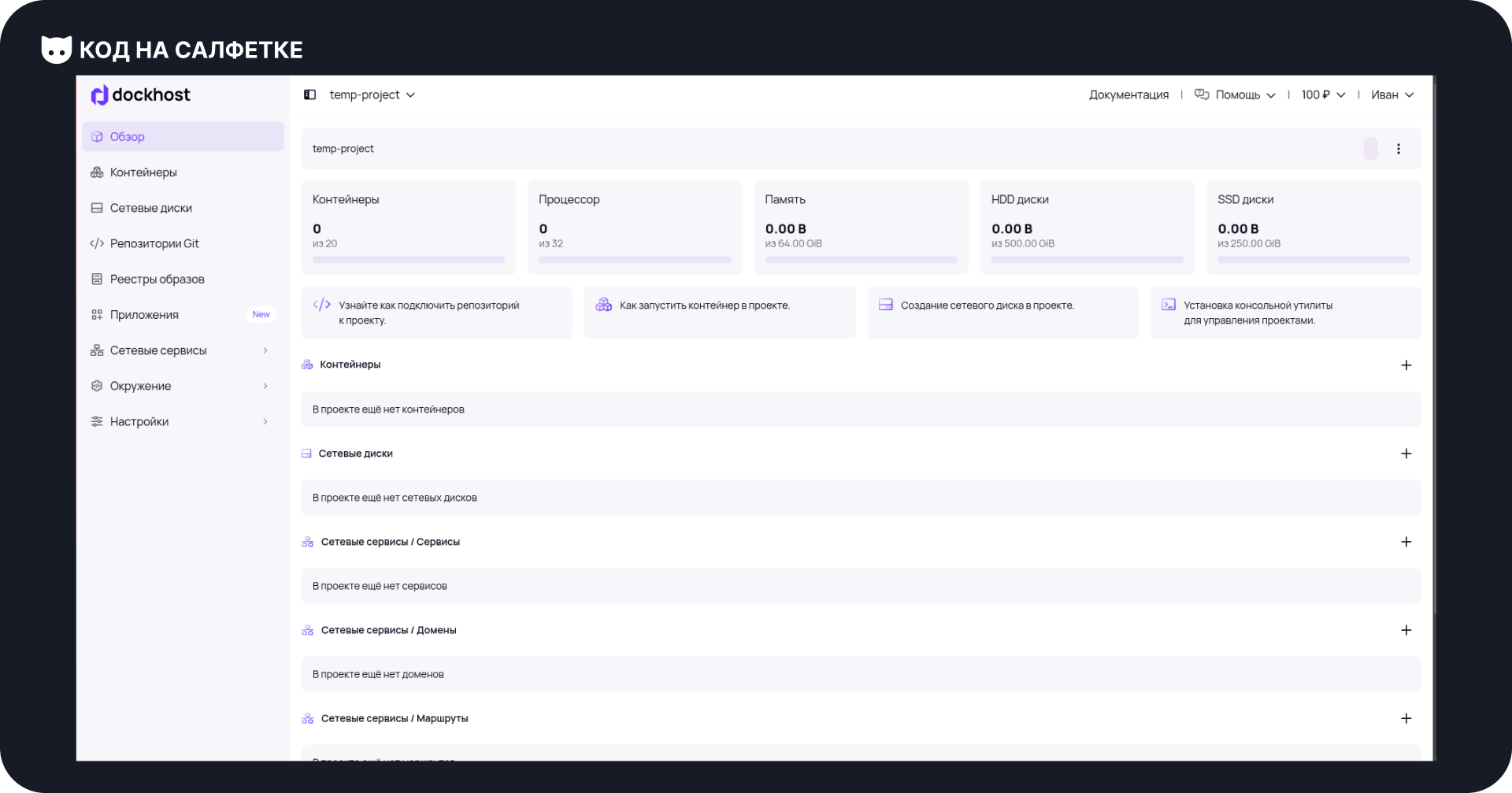Add a new container with plus
The width and height of the screenshot is (1512, 793).
point(1406,365)
